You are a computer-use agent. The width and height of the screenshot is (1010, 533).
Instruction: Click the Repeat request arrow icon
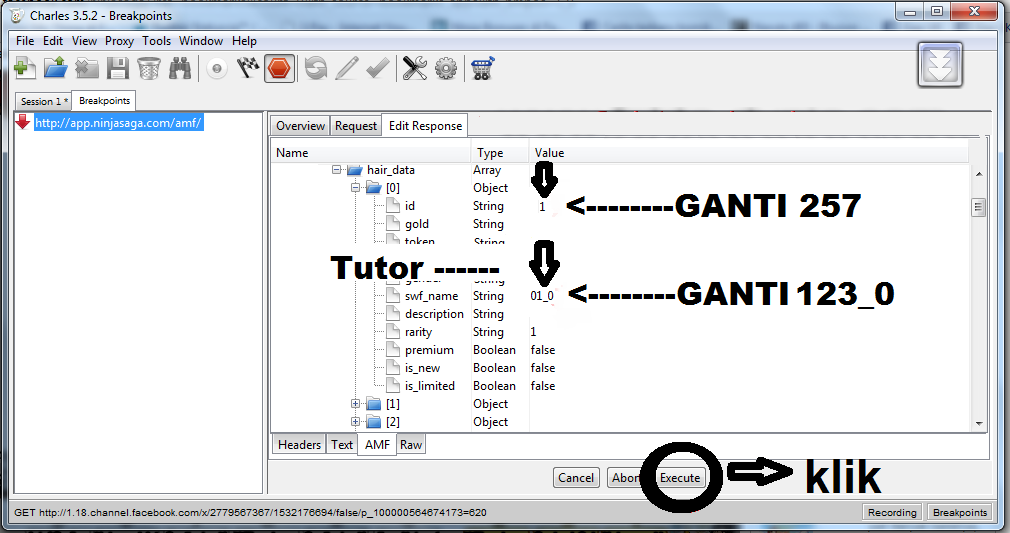(x=316, y=68)
